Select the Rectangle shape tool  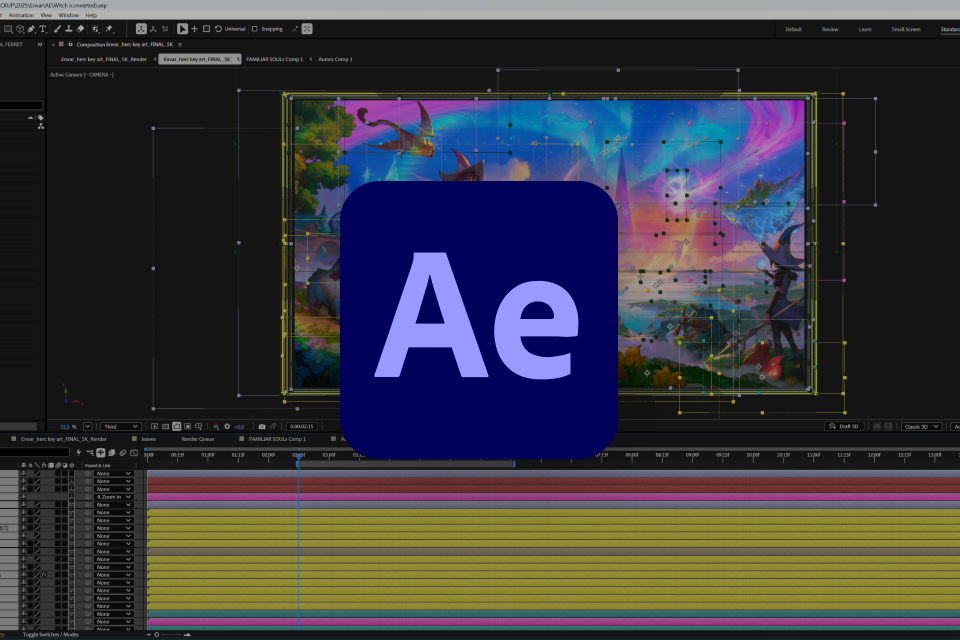coord(8,29)
